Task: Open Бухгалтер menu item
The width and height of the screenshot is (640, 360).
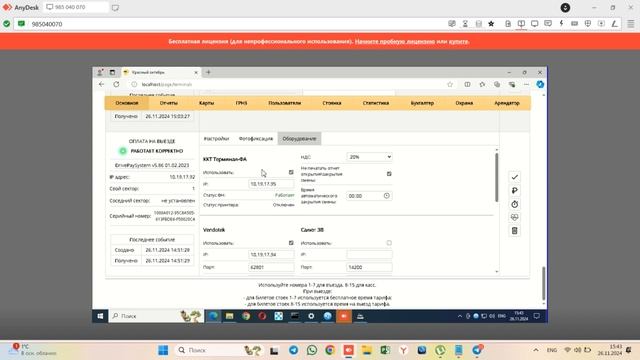Action: pos(422,103)
